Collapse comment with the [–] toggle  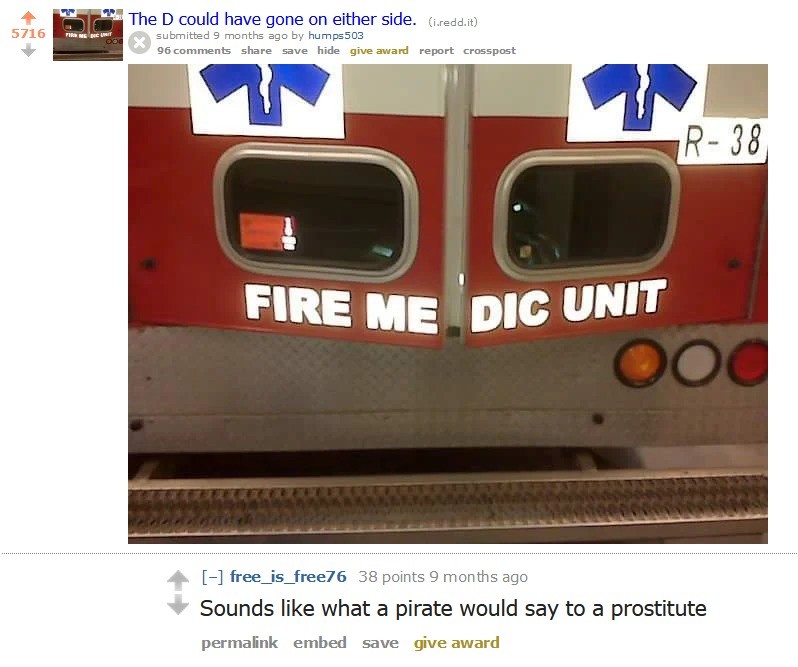coord(212,576)
